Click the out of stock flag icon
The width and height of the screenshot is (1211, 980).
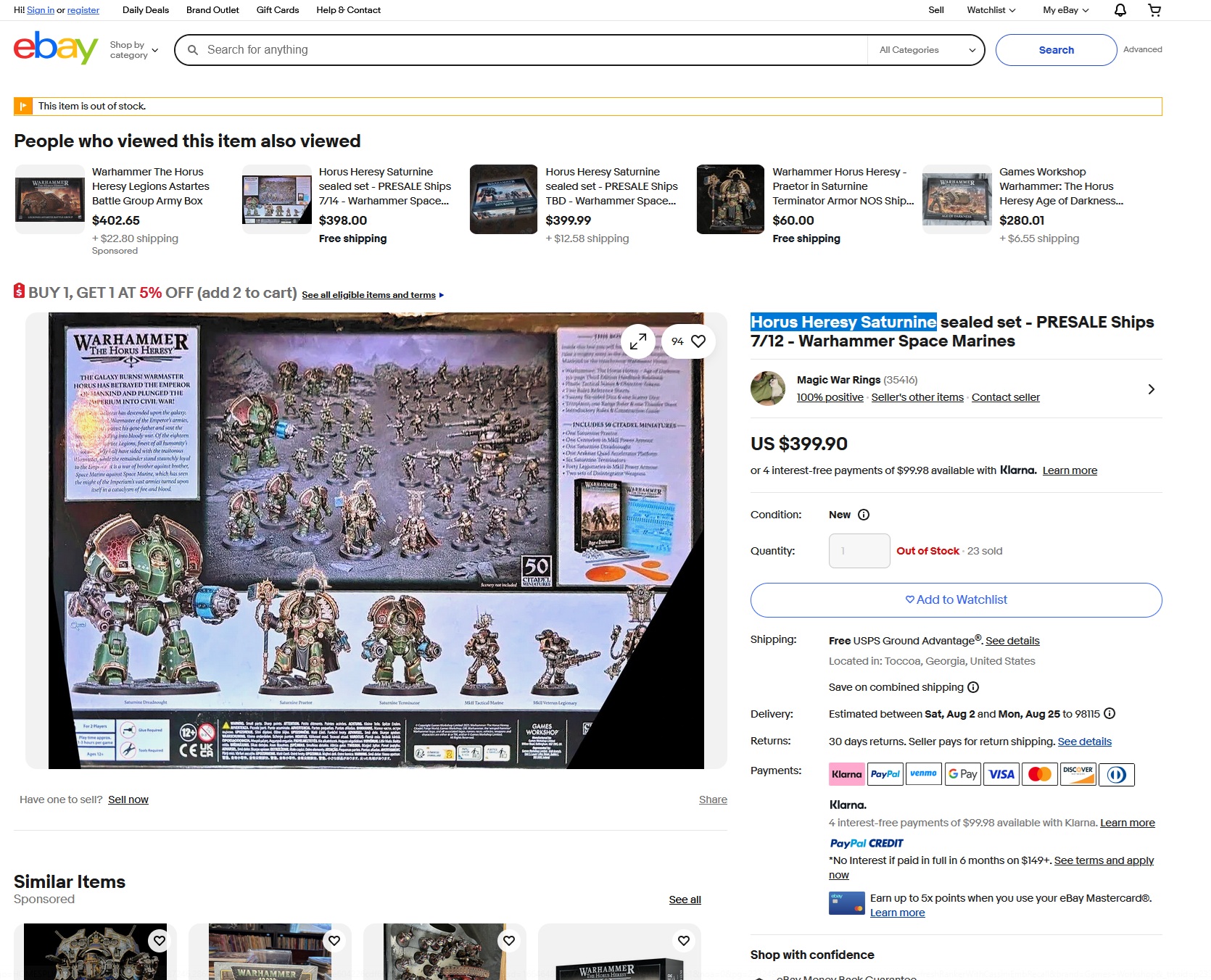click(x=23, y=107)
